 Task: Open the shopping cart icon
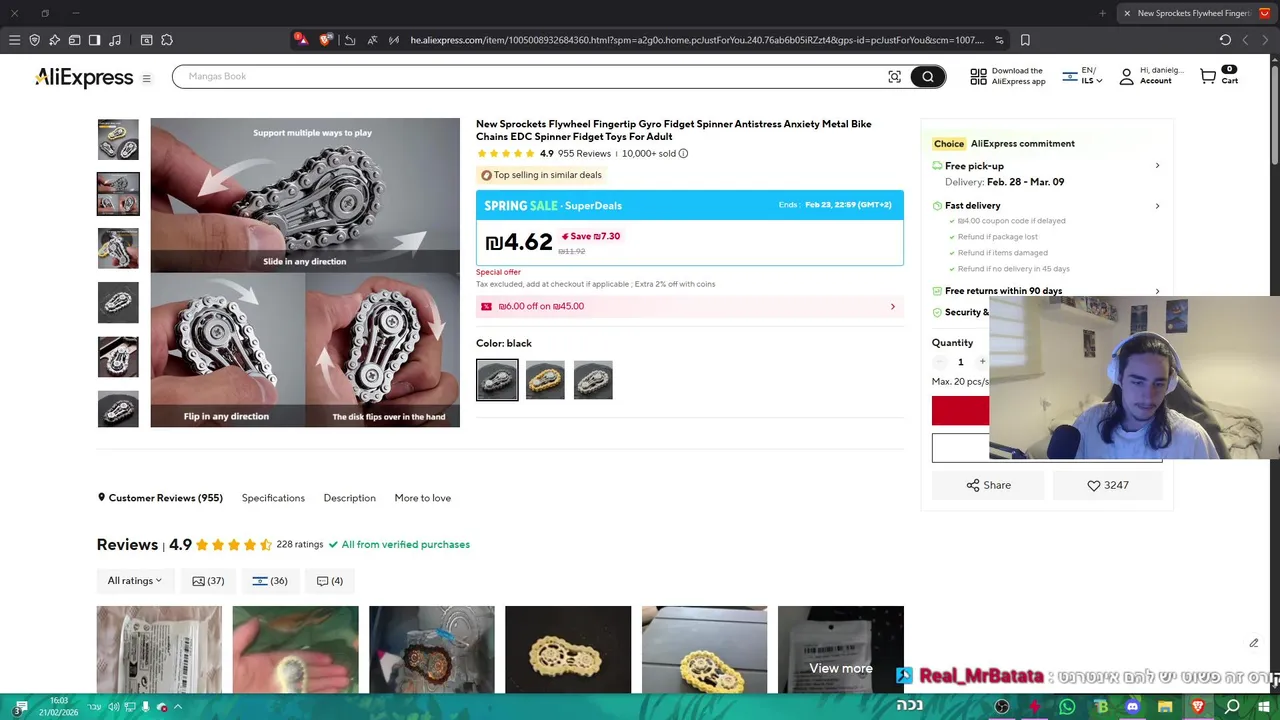1208,76
